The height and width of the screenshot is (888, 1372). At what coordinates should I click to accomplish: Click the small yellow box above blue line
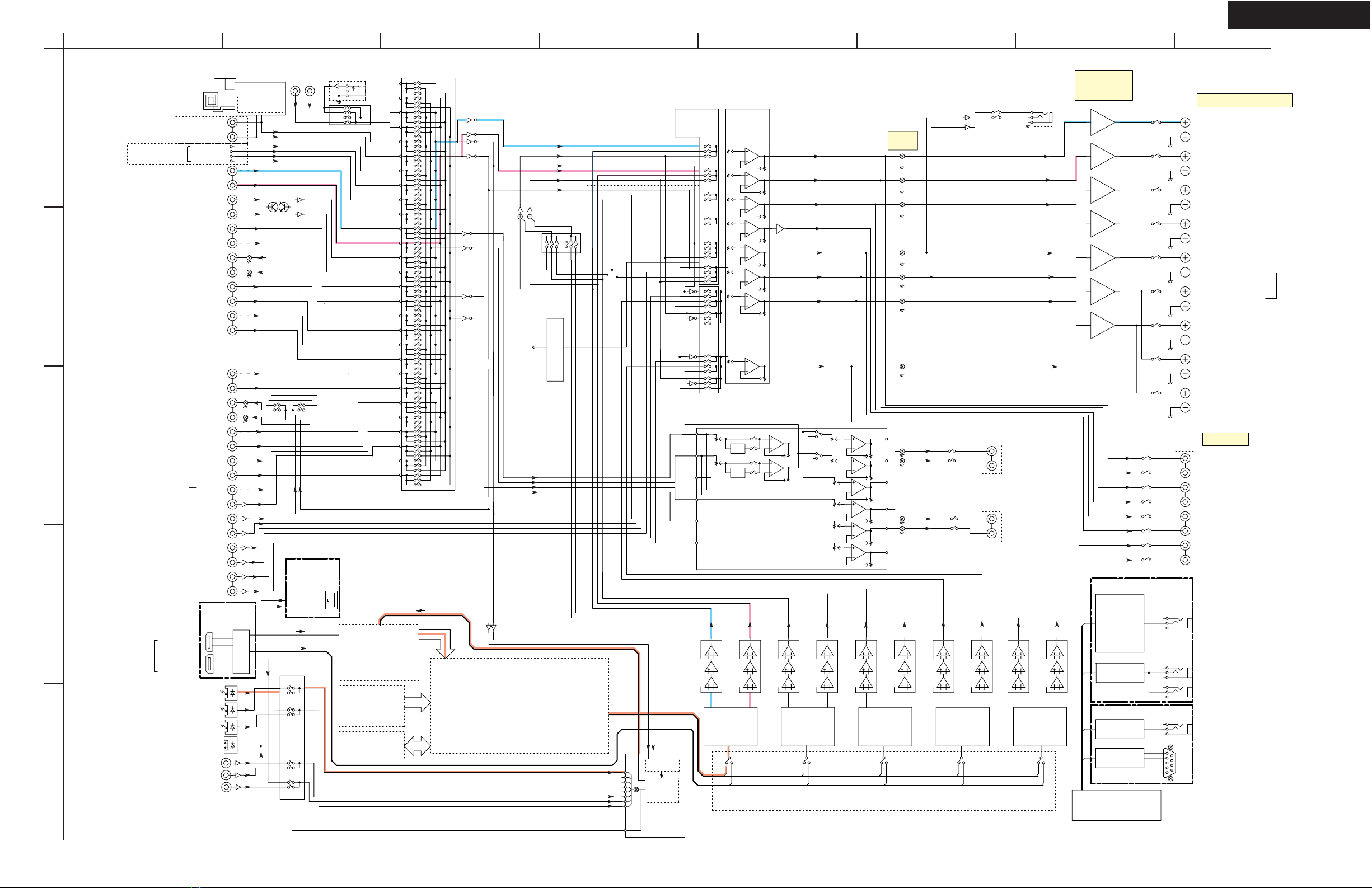tap(902, 140)
